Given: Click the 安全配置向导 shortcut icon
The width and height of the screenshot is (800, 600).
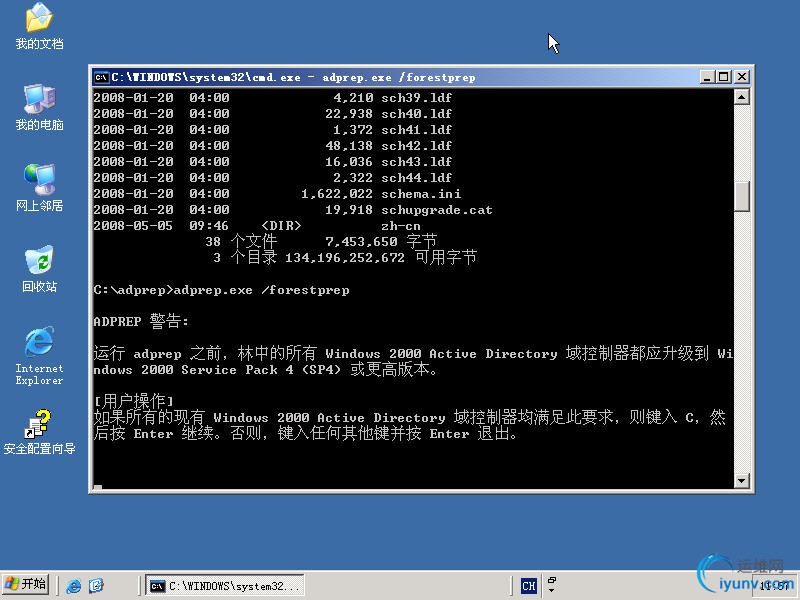Looking at the screenshot, I should point(39,432).
